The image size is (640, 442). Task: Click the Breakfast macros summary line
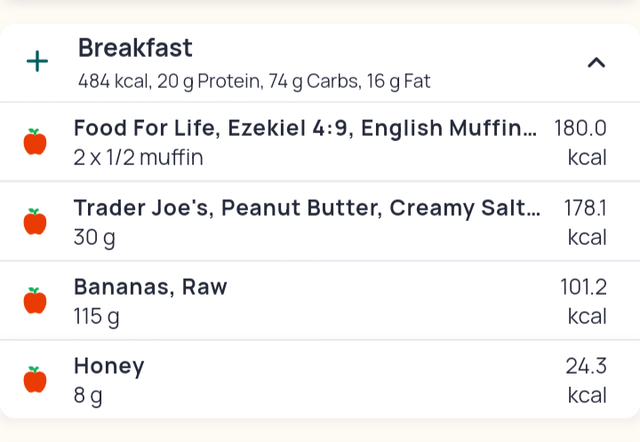(254, 81)
